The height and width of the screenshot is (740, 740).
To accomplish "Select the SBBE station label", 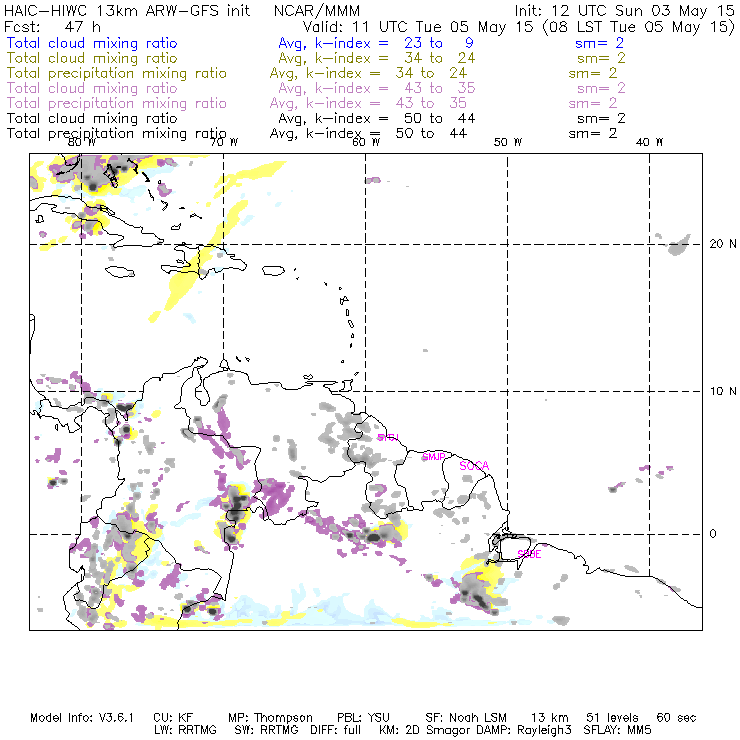I will 529,553.
